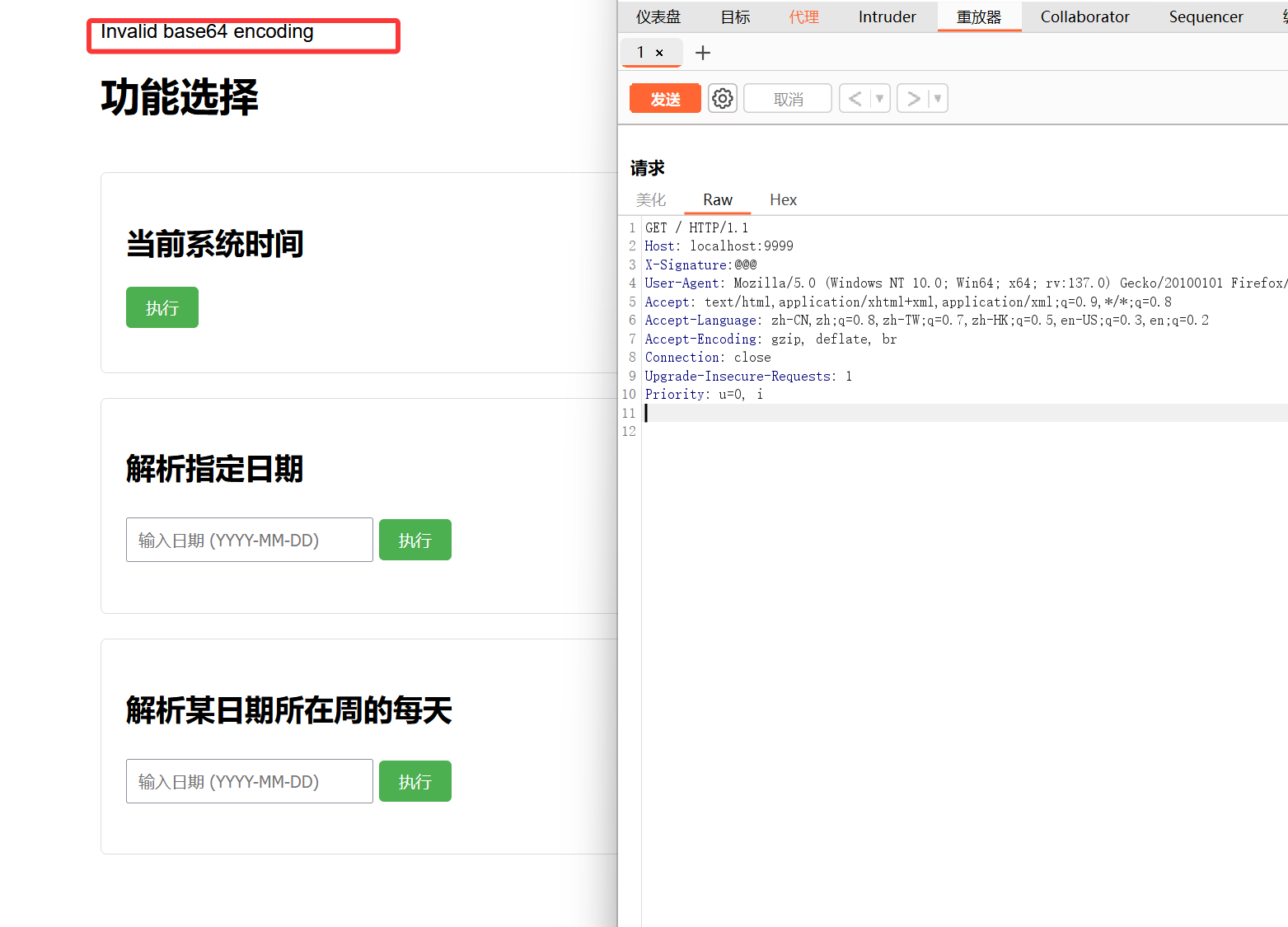Add a new Repeater tab
This screenshot has height=927, width=1288.
(703, 53)
